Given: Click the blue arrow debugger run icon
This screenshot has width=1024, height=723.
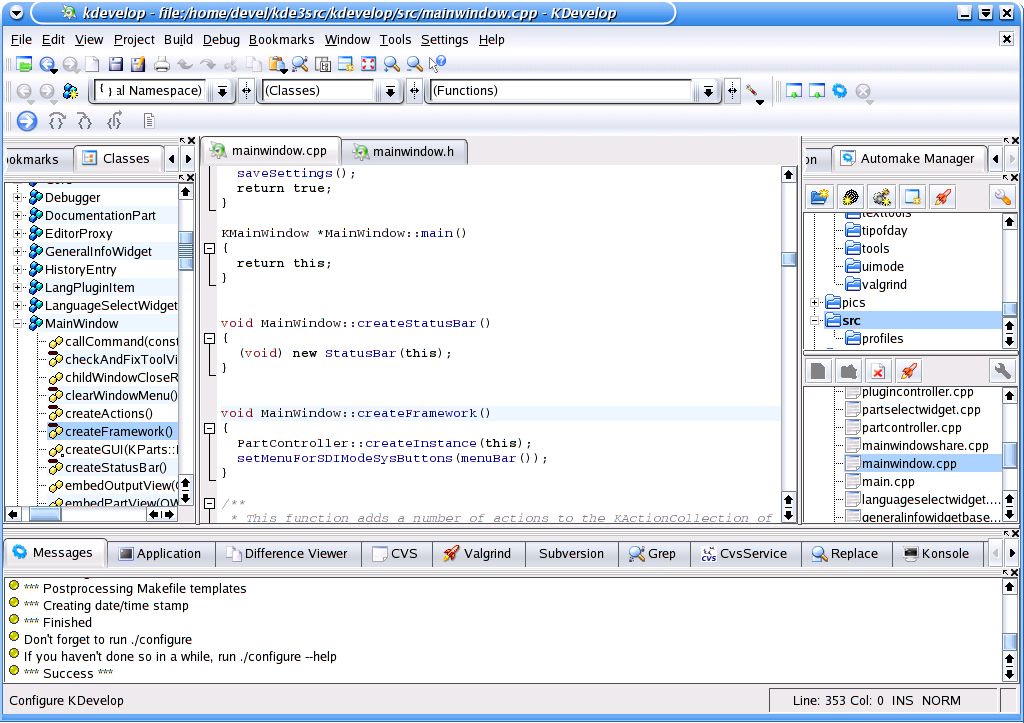Looking at the screenshot, I should pos(27,121).
